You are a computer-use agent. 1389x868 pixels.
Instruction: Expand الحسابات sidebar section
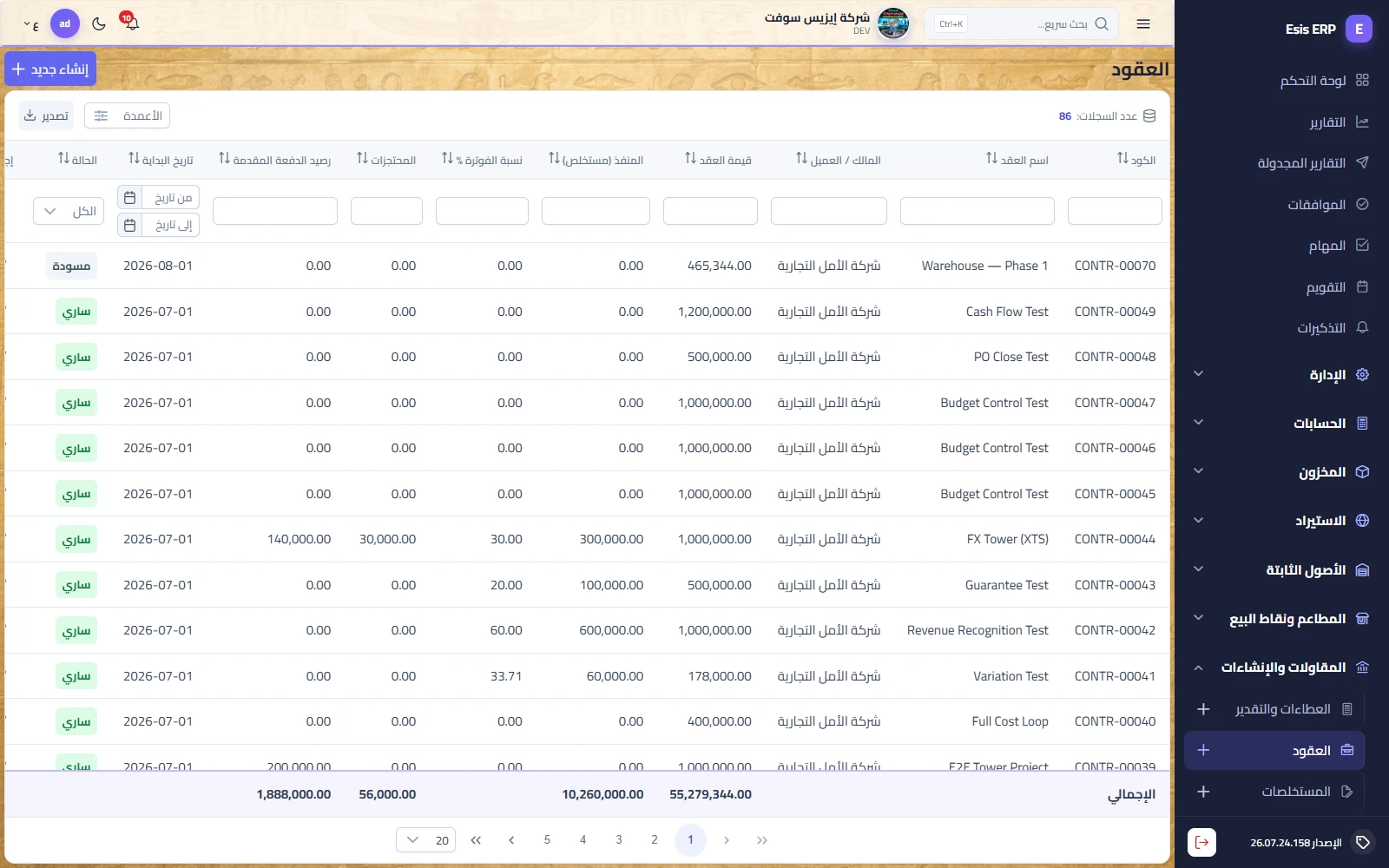coord(1281,423)
